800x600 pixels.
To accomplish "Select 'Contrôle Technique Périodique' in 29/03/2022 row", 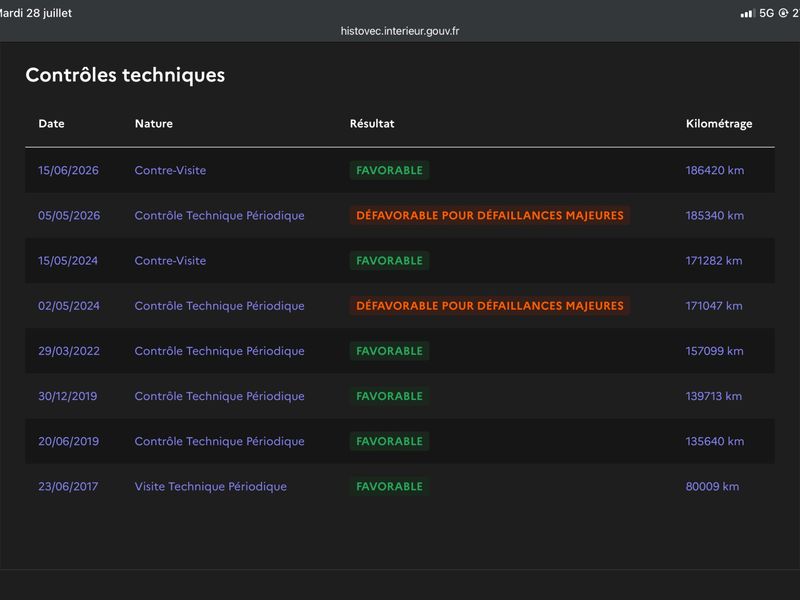I will click(219, 352).
